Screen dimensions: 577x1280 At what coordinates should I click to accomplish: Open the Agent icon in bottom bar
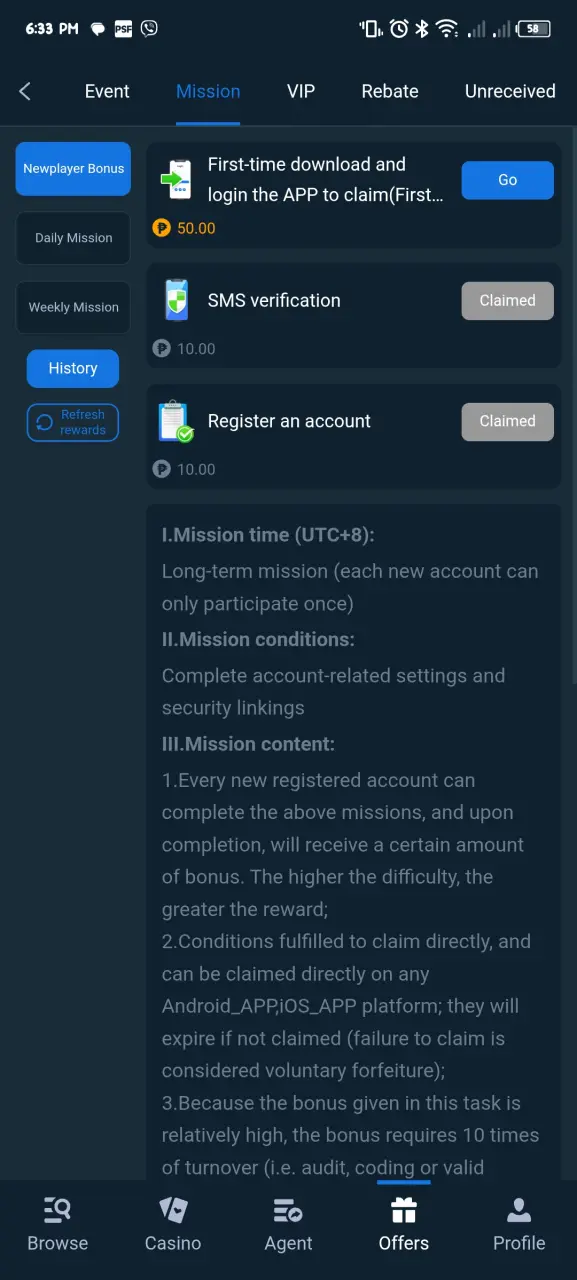(x=288, y=1211)
